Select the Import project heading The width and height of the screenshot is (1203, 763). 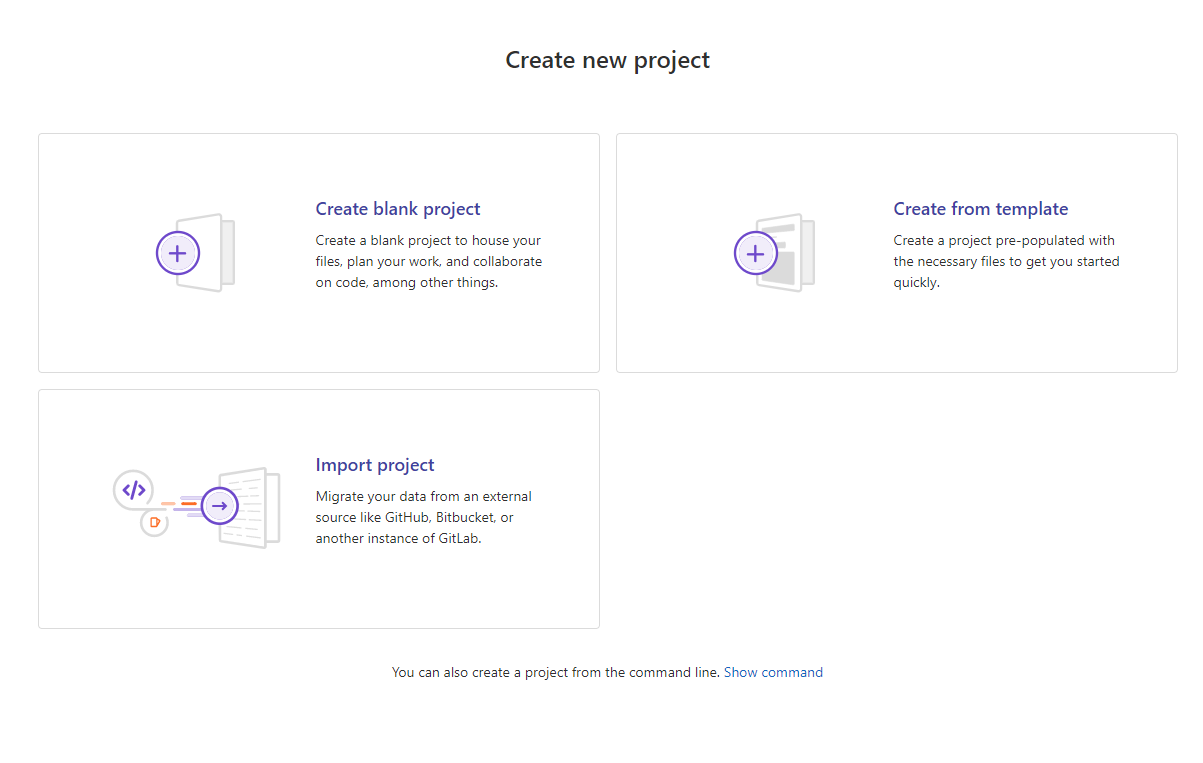point(375,465)
